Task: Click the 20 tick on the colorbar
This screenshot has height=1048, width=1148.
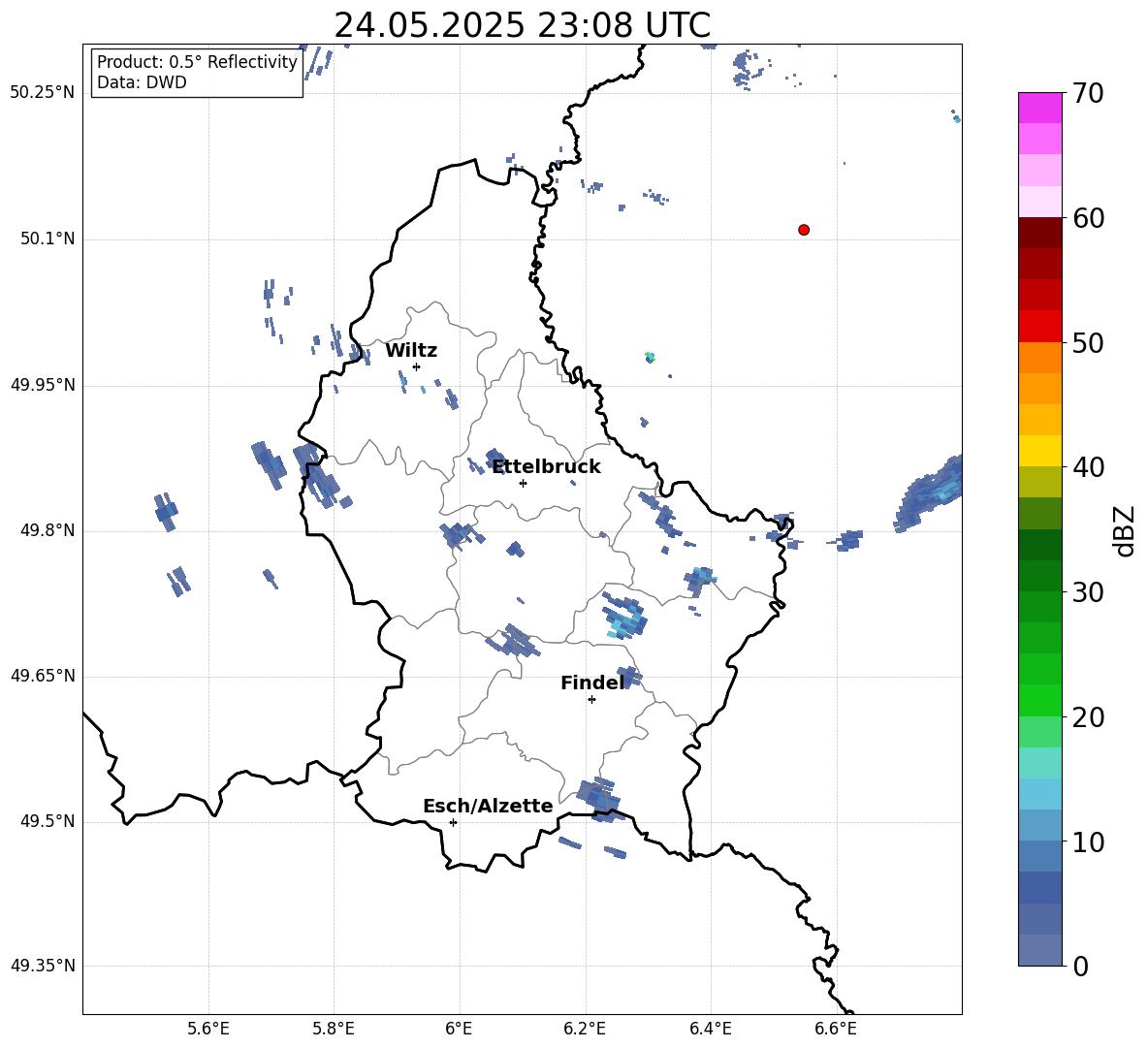Action: click(x=1088, y=716)
